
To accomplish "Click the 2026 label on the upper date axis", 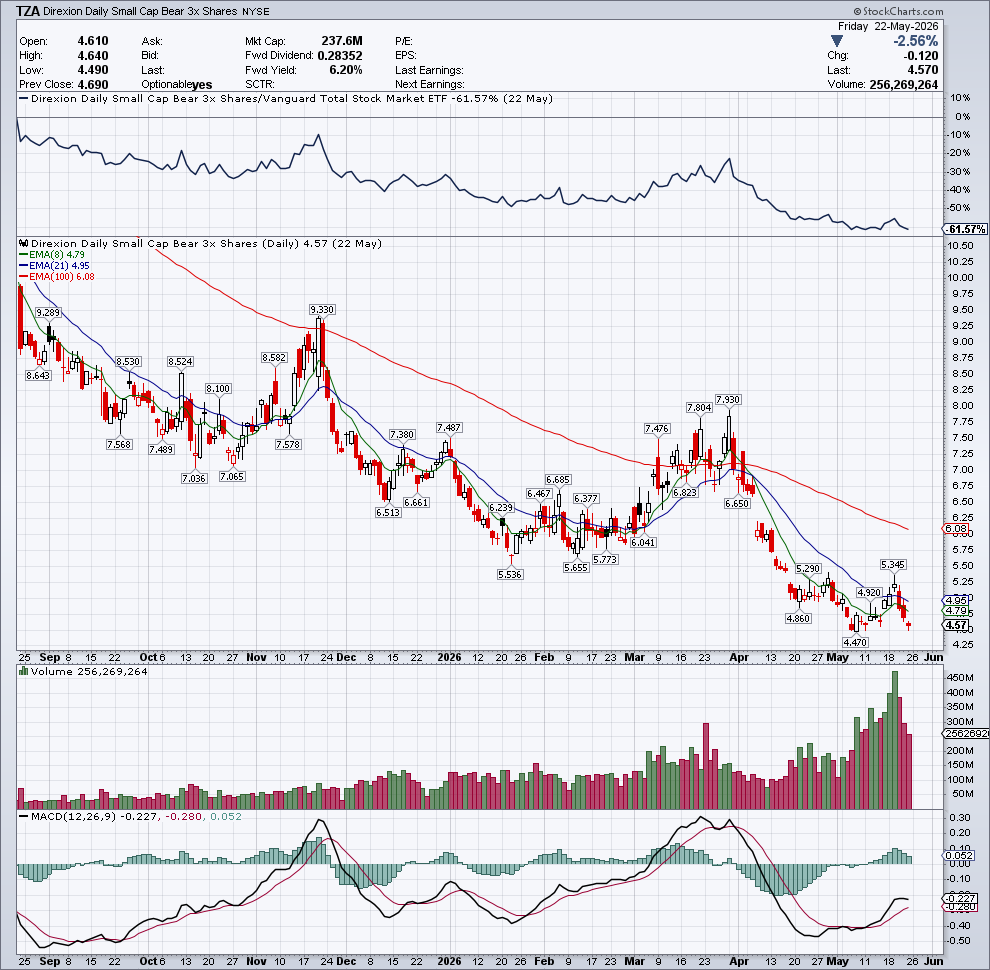I will click(x=450, y=657).
